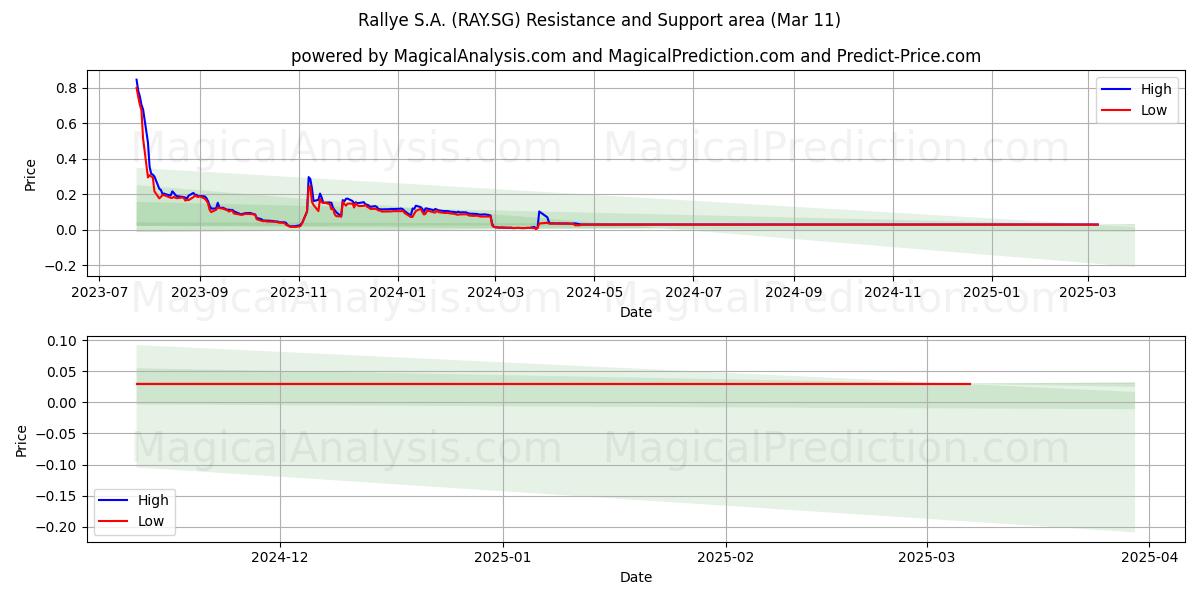
Task: Click the top chart 'Price' y-axis label
Action: (30, 174)
